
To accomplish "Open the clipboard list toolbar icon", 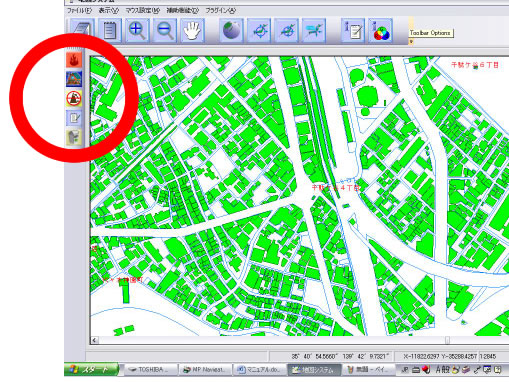I will coord(110,31).
